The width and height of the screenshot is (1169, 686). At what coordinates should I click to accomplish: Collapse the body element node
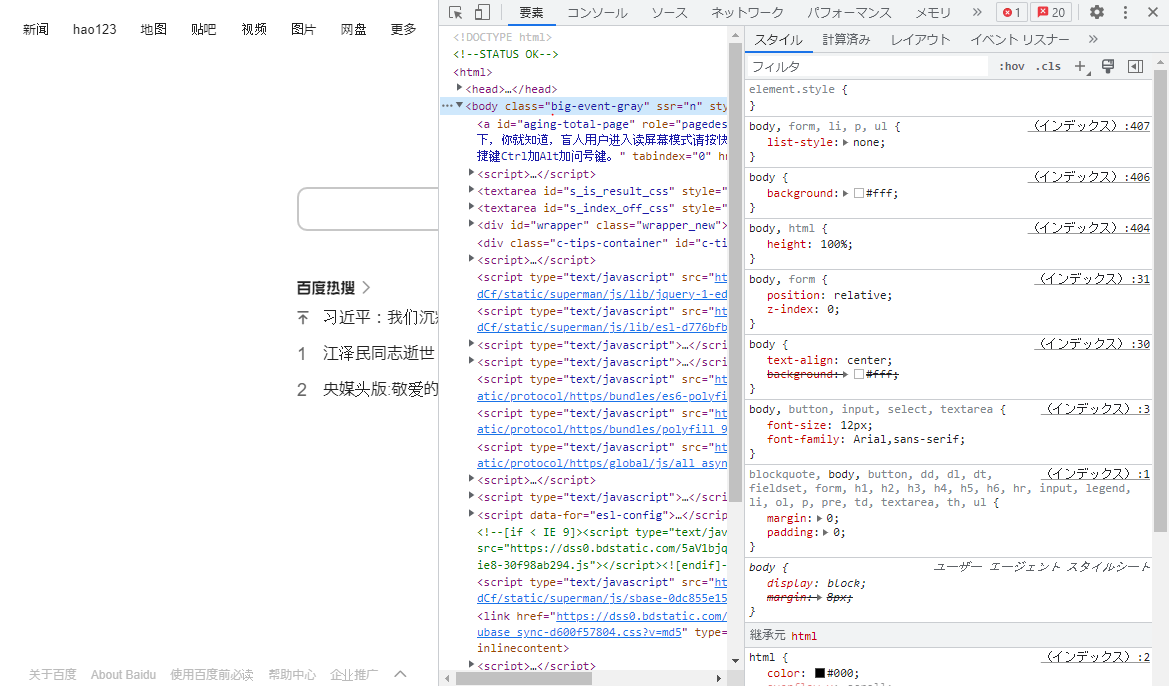pyautogui.click(x=459, y=105)
